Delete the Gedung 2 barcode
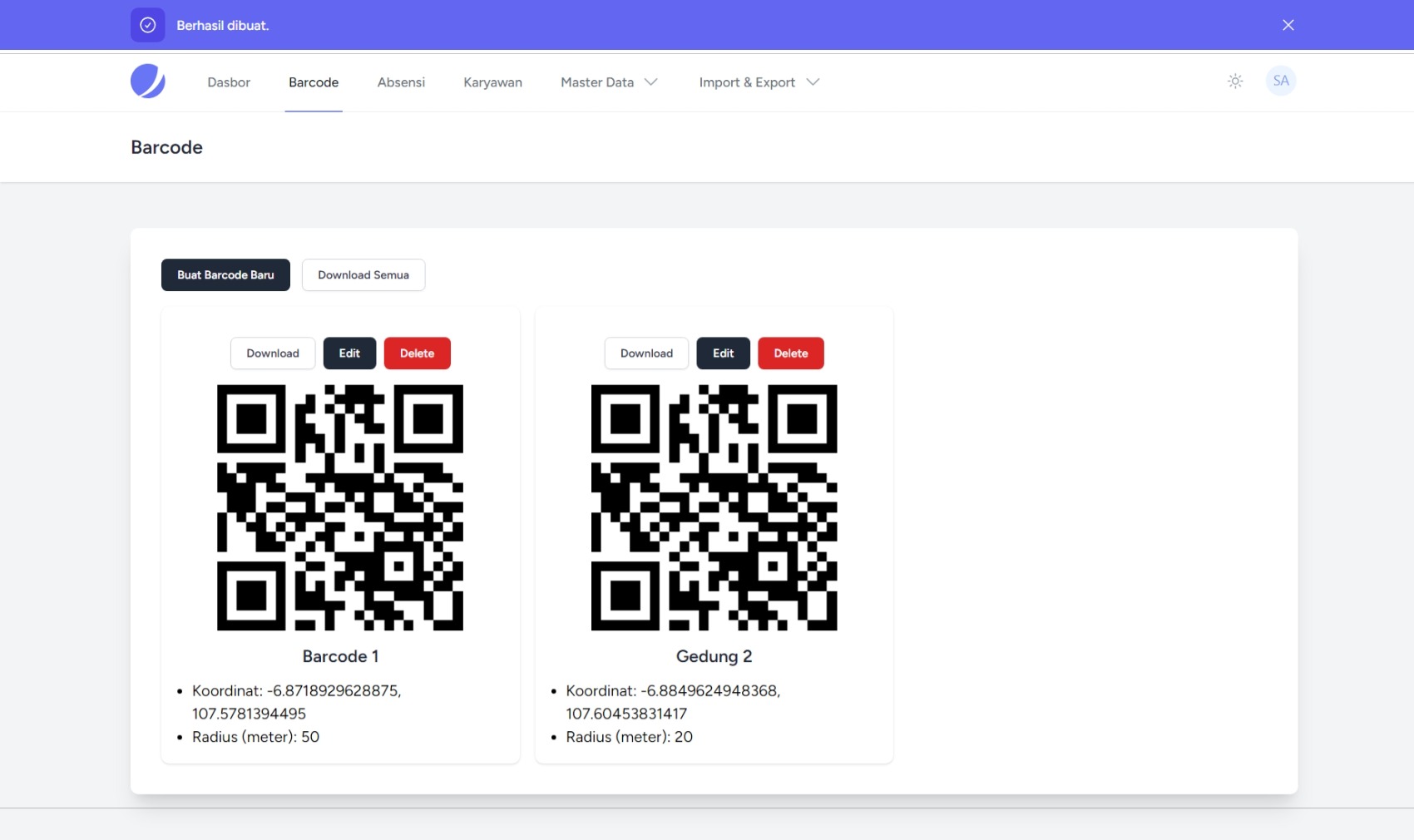Screen dimensions: 1414x840 790,353
